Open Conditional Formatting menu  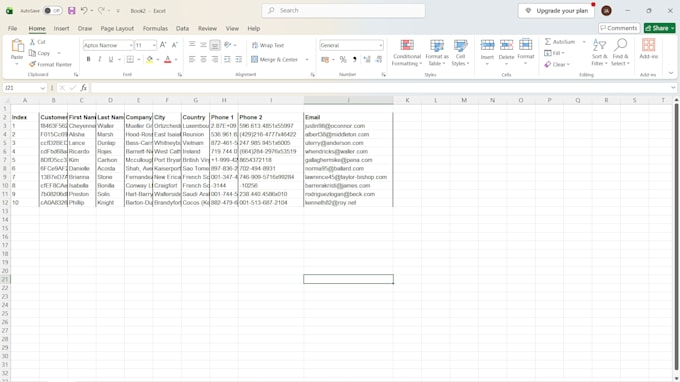click(407, 52)
